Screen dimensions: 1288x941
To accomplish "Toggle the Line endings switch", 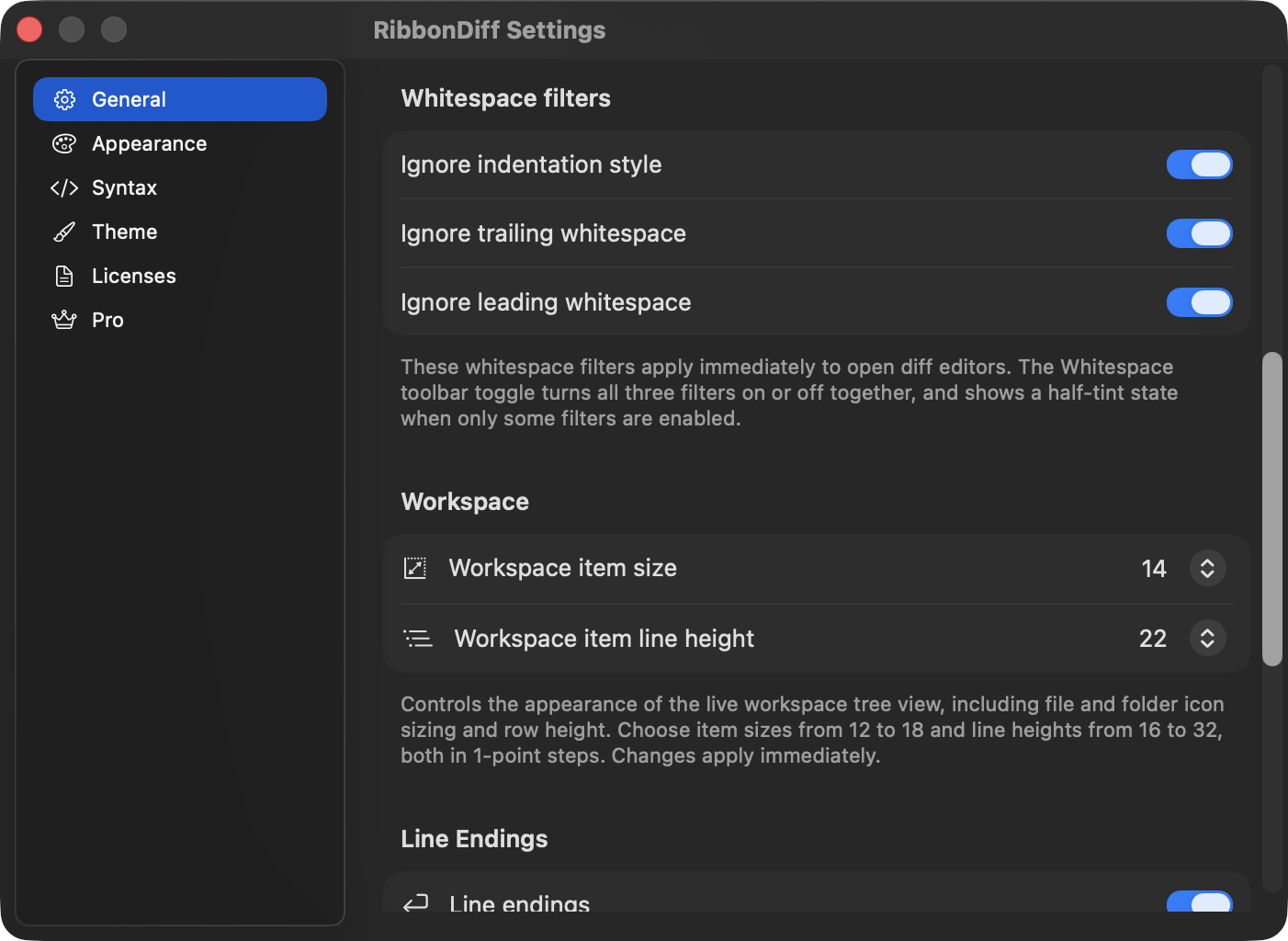I will (x=1199, y=901).
